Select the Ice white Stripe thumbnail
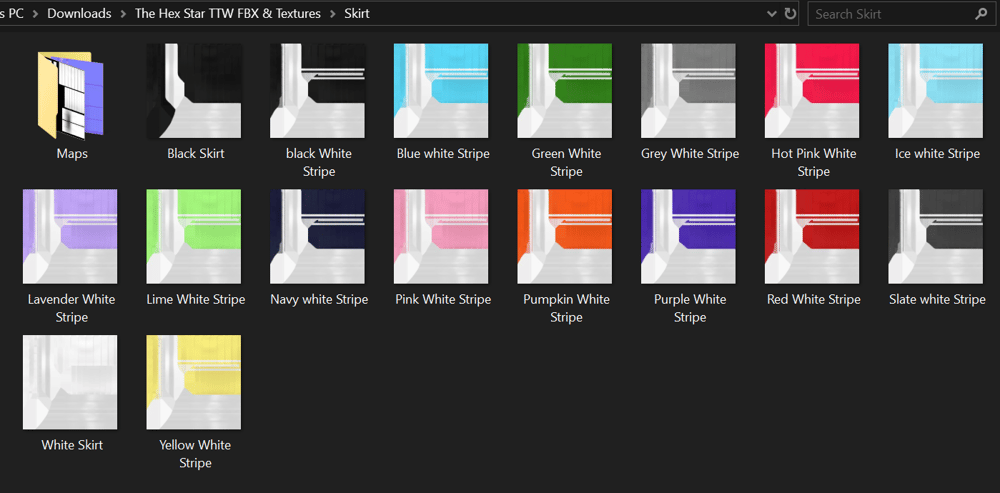Screen dimensions: 1000x493 [936, 91]
